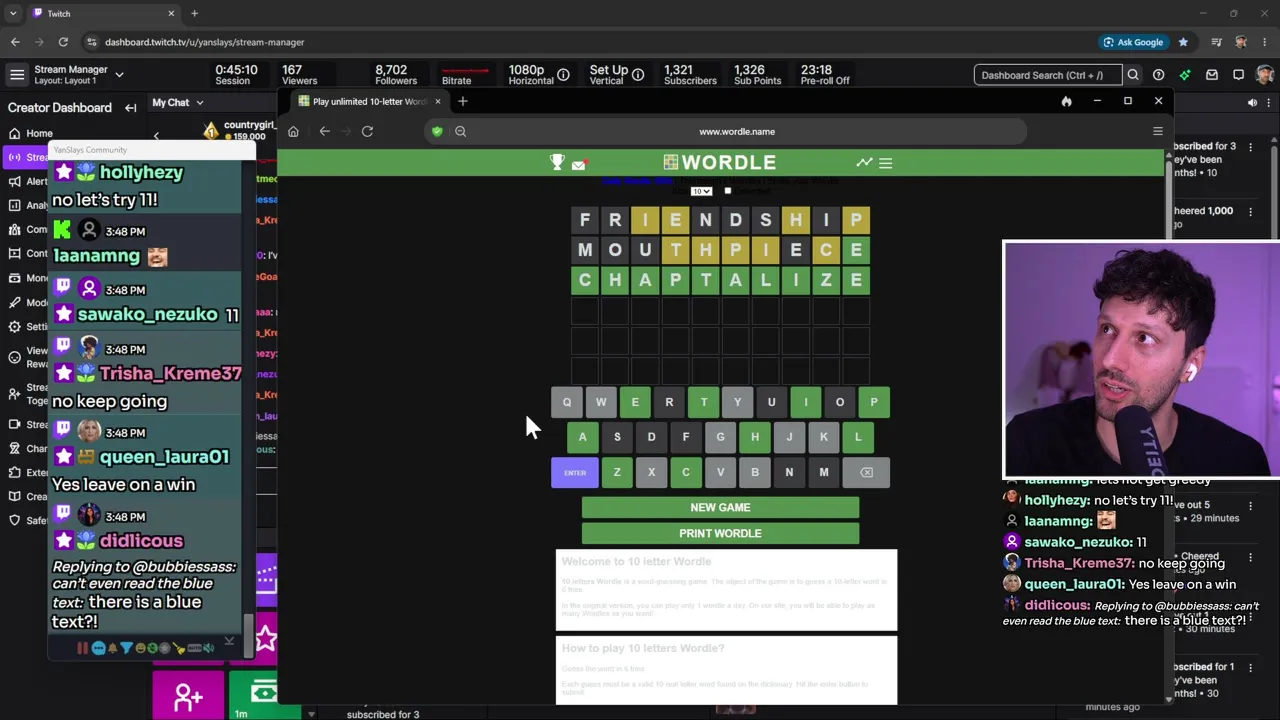1280x720 pixels.
Task: Click the green sparkle icon in Twitch header
Action: point(1185,75)
